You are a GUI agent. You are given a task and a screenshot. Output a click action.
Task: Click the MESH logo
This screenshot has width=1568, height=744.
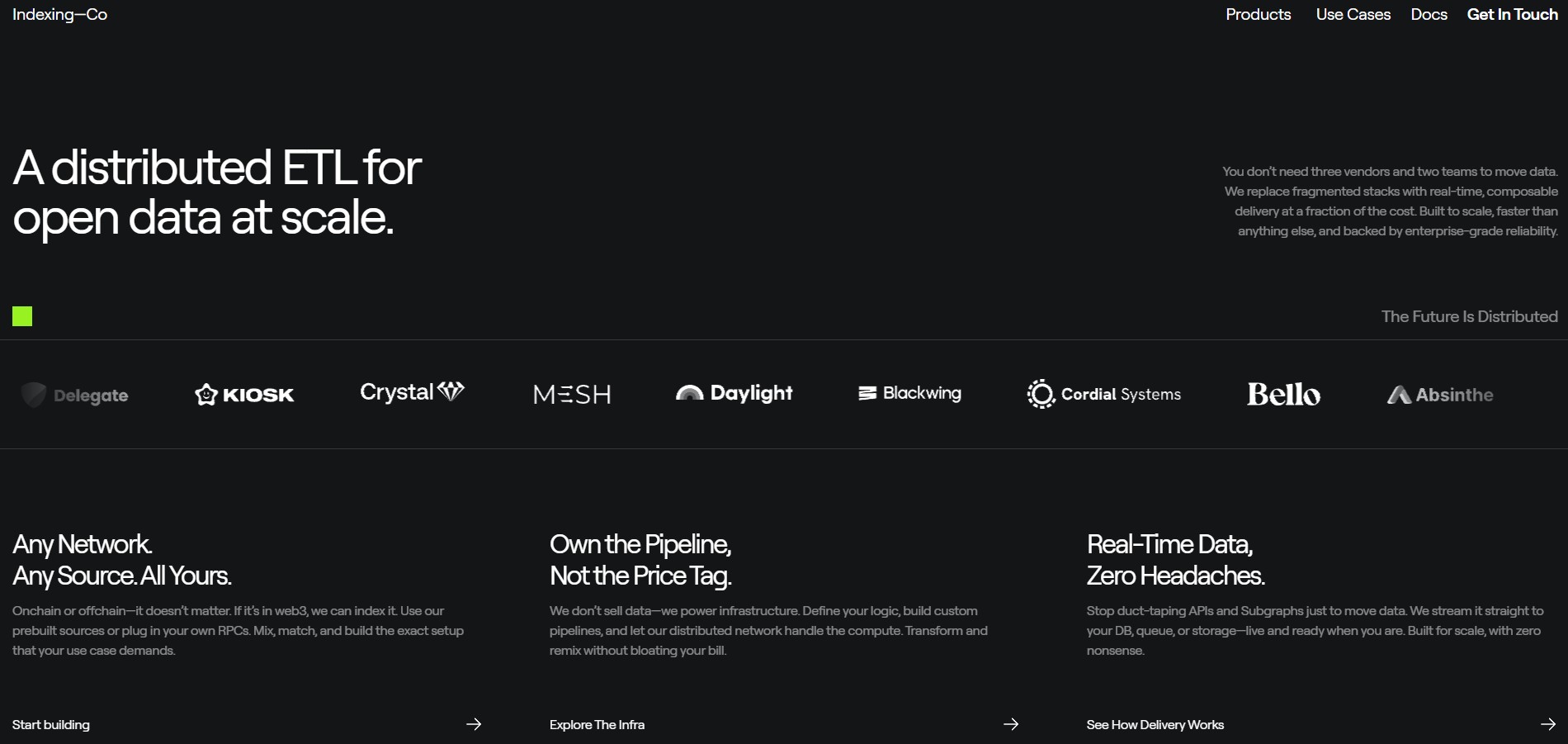click(x=572, y=395)
